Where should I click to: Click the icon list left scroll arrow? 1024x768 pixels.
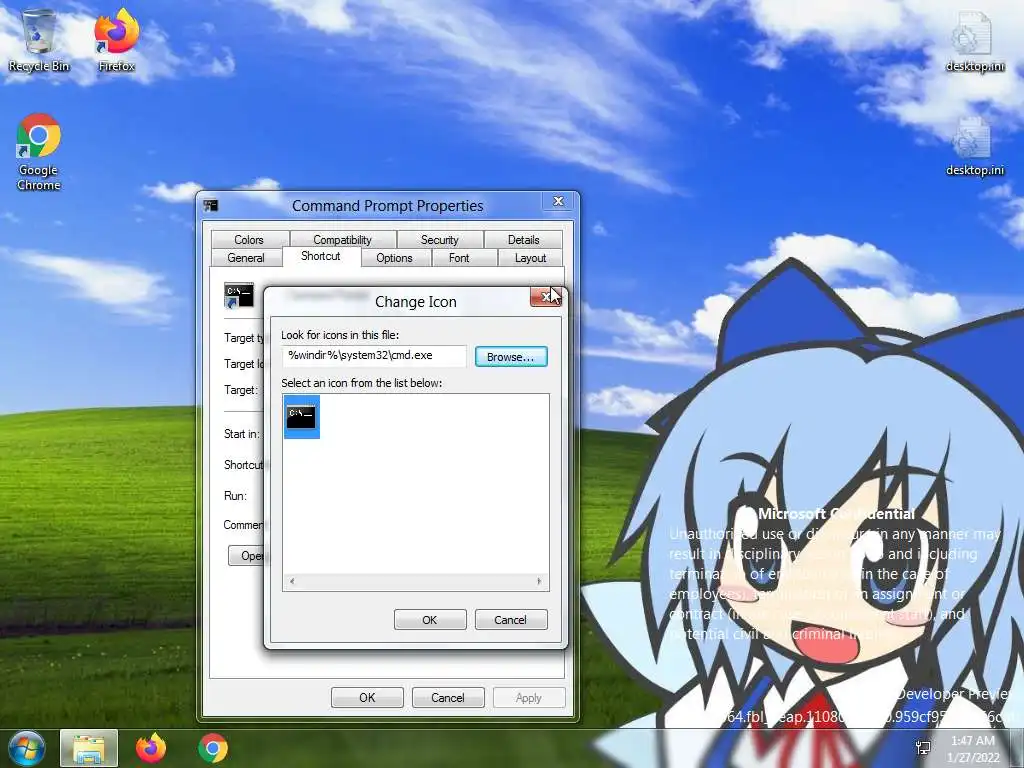(x=292, y=581)
